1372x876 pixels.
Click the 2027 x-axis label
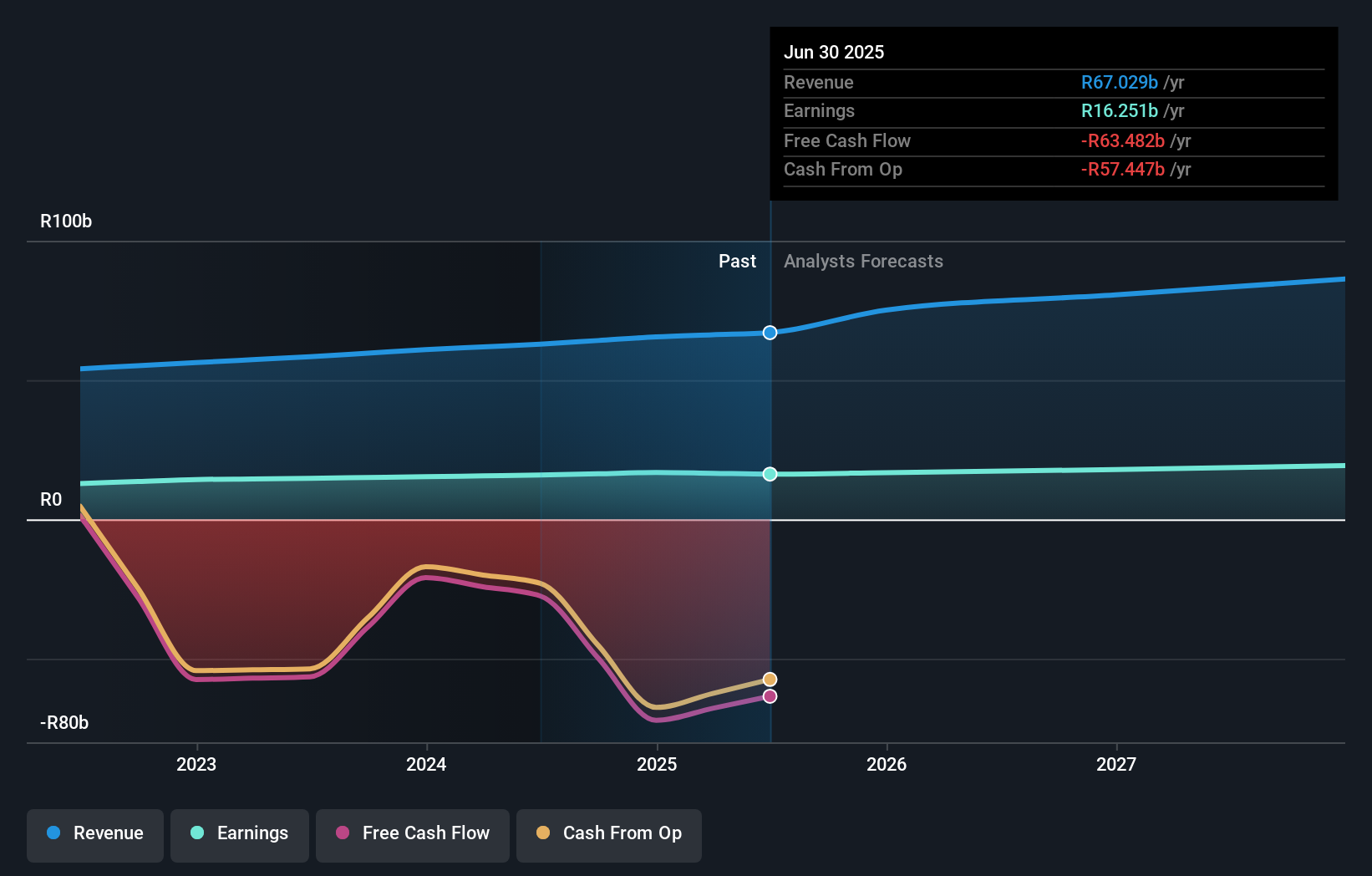[x=1116, y=764]
